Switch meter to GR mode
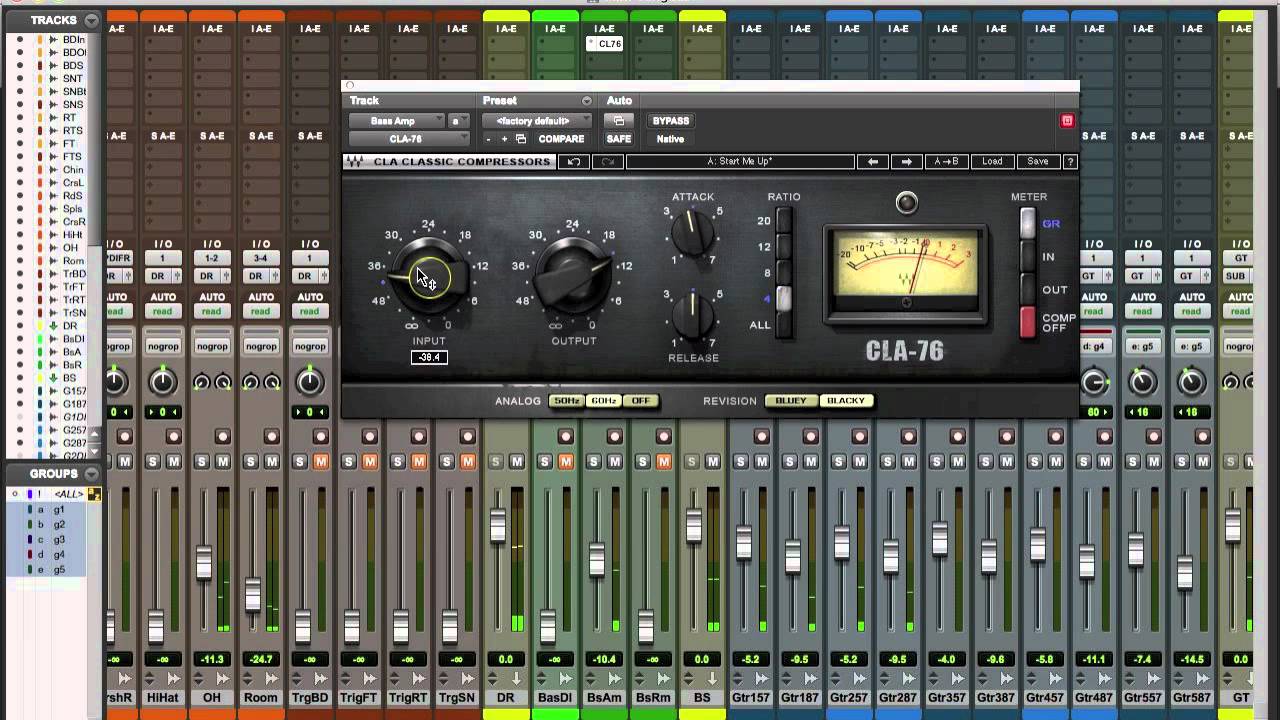The height and width of the screenshot is (720, 1280). [x=1027, y=224]
